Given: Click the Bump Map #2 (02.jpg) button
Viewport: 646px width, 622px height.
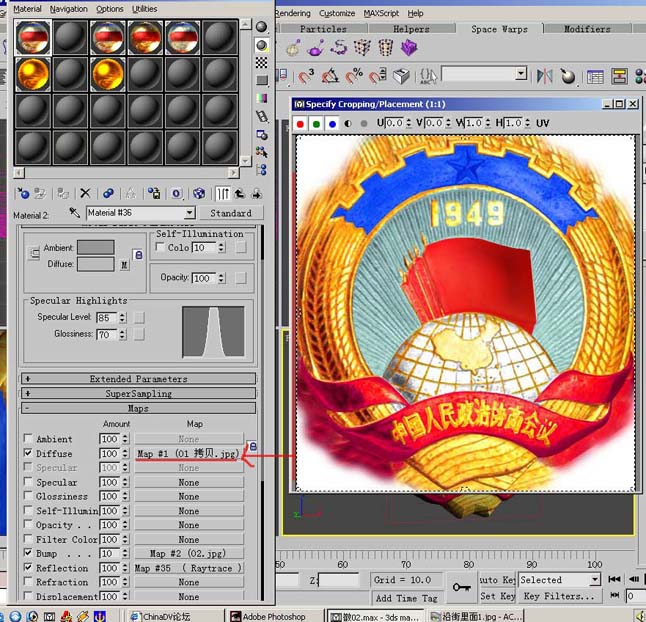Looking at the screenshot, I should tap(188, 553).
